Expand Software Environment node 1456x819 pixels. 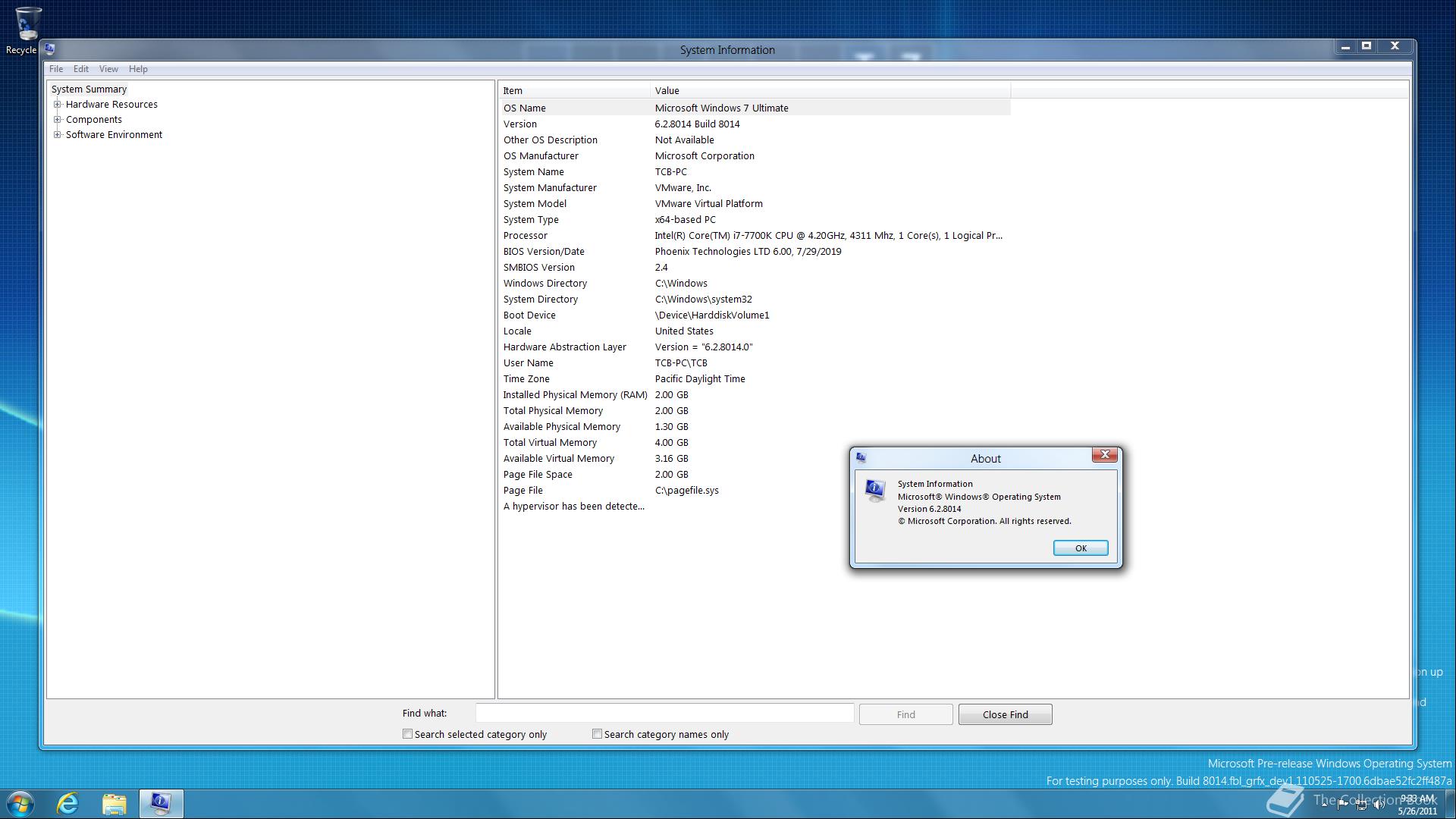[57, 135]
